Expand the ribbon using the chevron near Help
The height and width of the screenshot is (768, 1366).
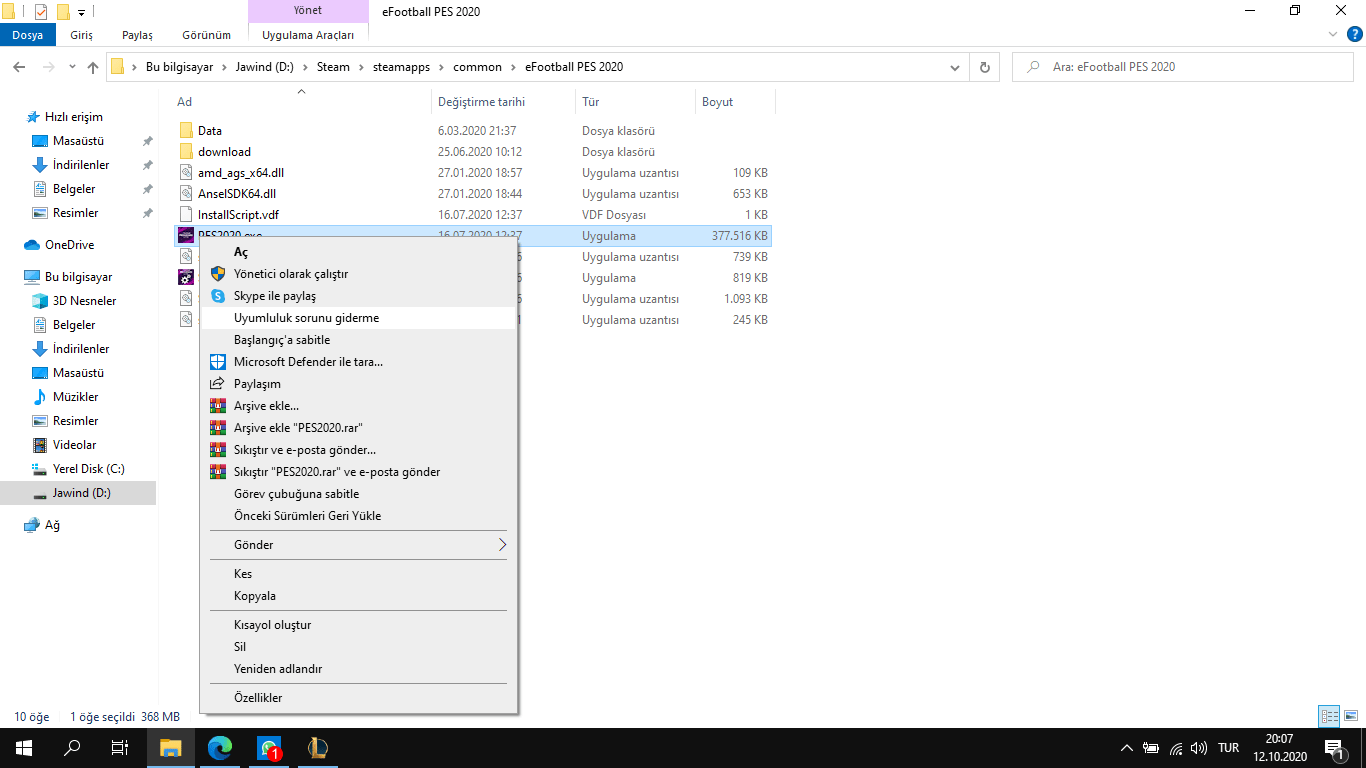(x=1331, y=34)
